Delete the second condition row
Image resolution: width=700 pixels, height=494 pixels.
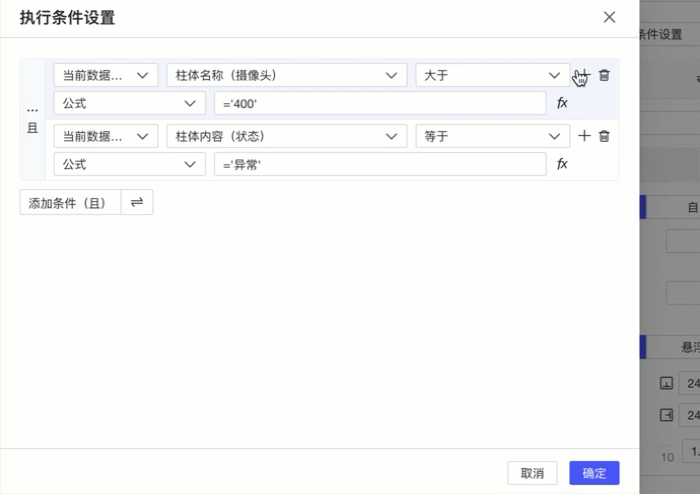[x=604, y=136]
